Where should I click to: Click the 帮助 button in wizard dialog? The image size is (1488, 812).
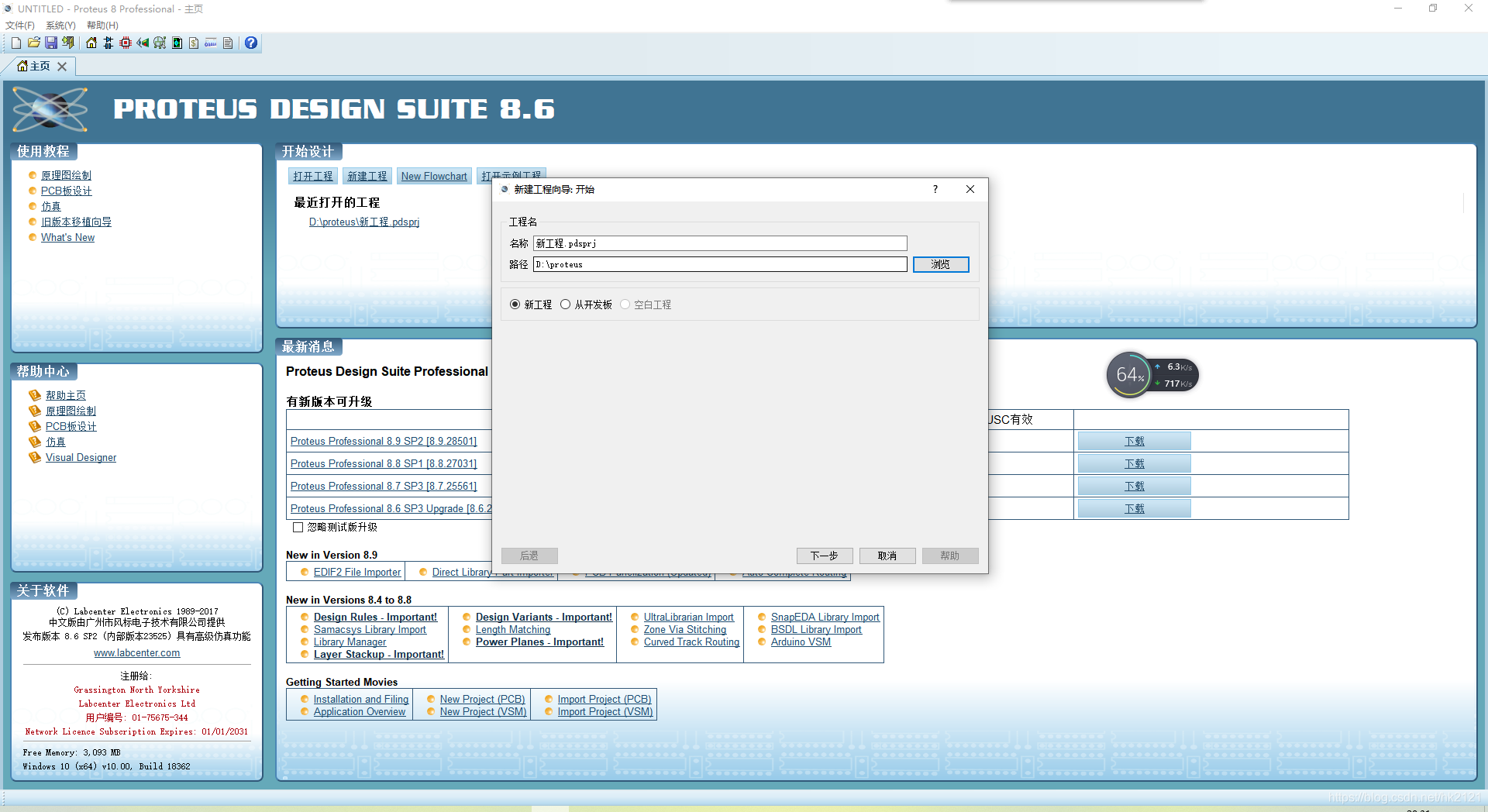950,556
